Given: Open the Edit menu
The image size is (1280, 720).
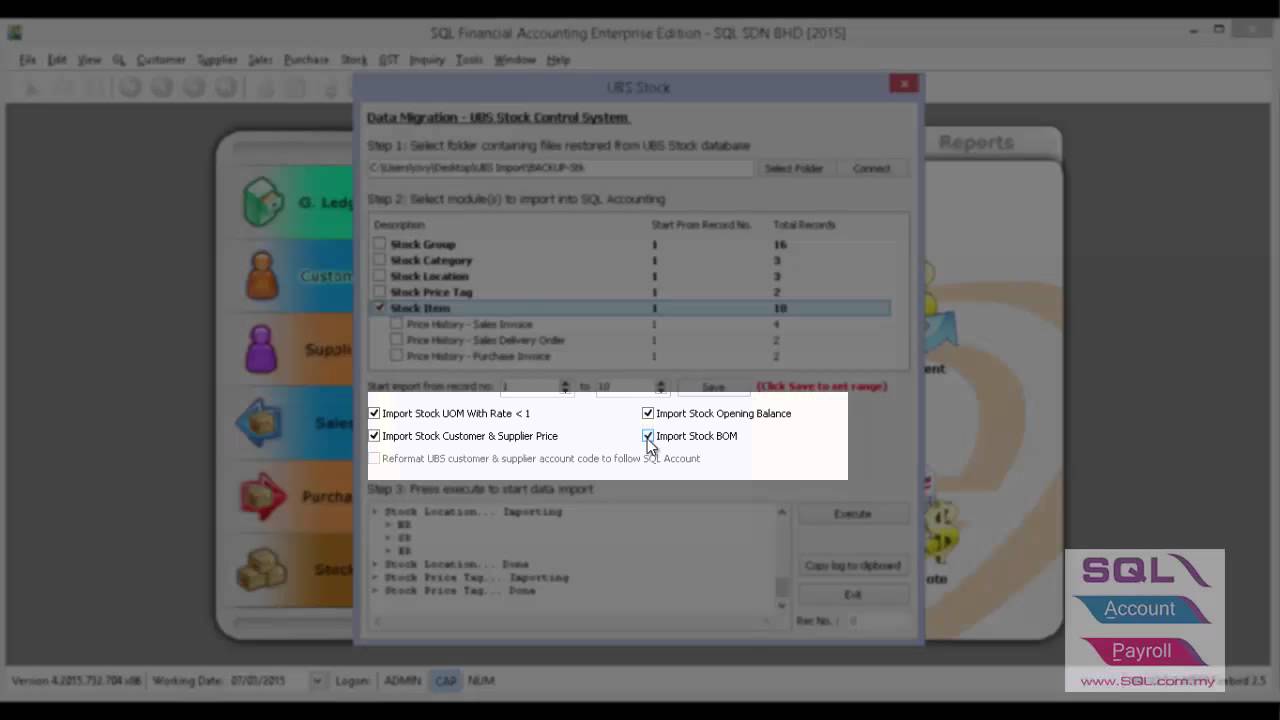Looking at the screenshot, I should [57, 60].
